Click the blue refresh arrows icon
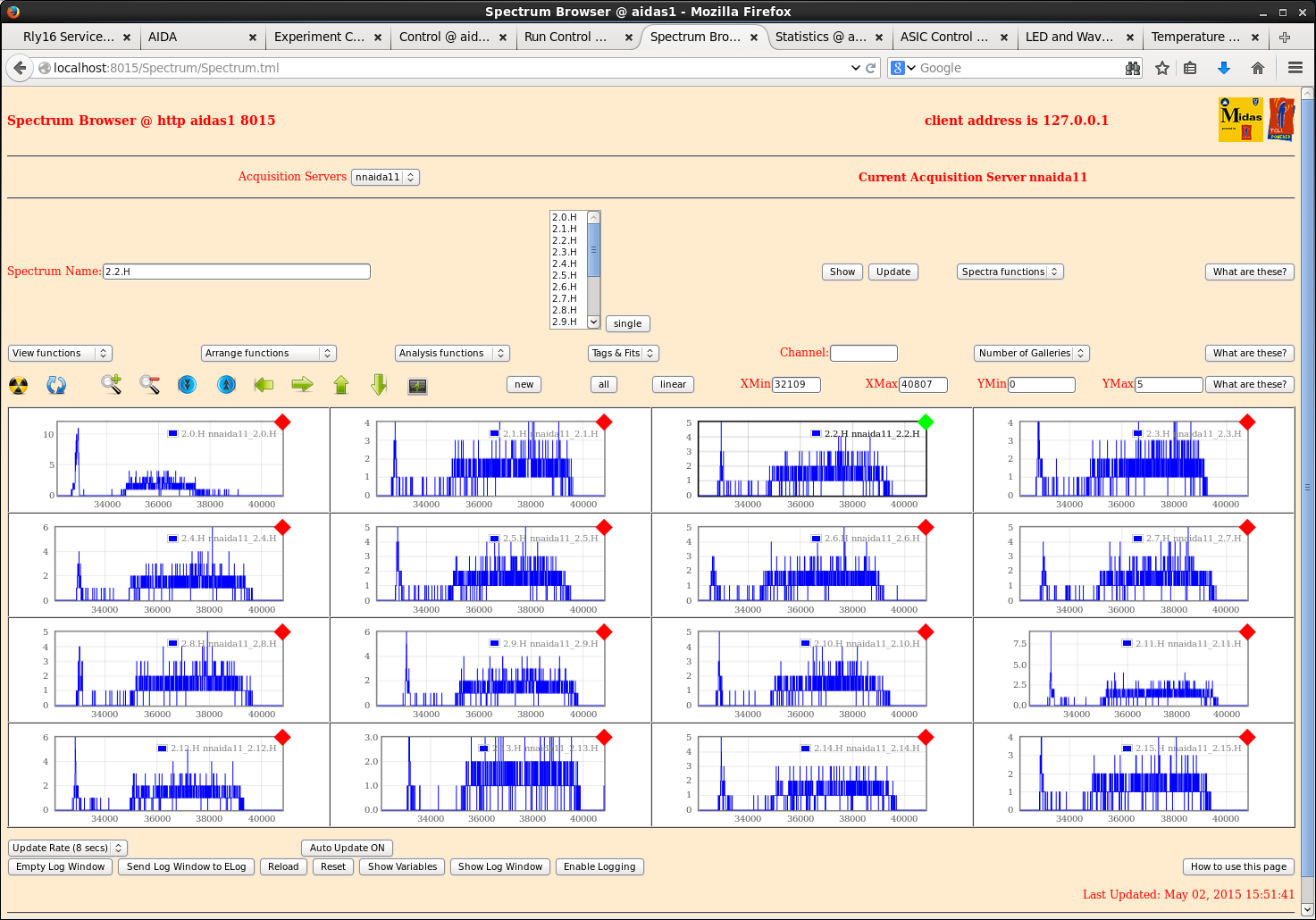The width and height of the screenshot is (1316, 920). tap(56, 385)
